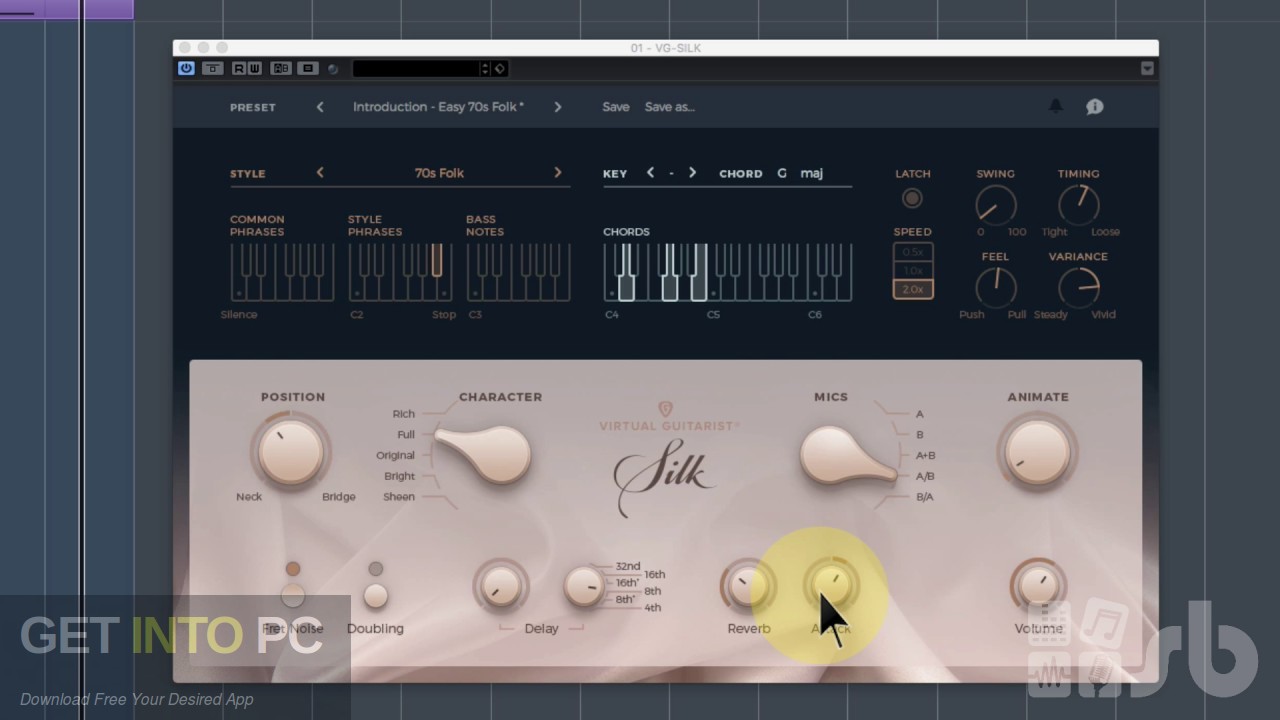Open preset list Introduction - Easy 70s Folk
The width and height of the screenshot is (1280, 720).
pos(438,107)
